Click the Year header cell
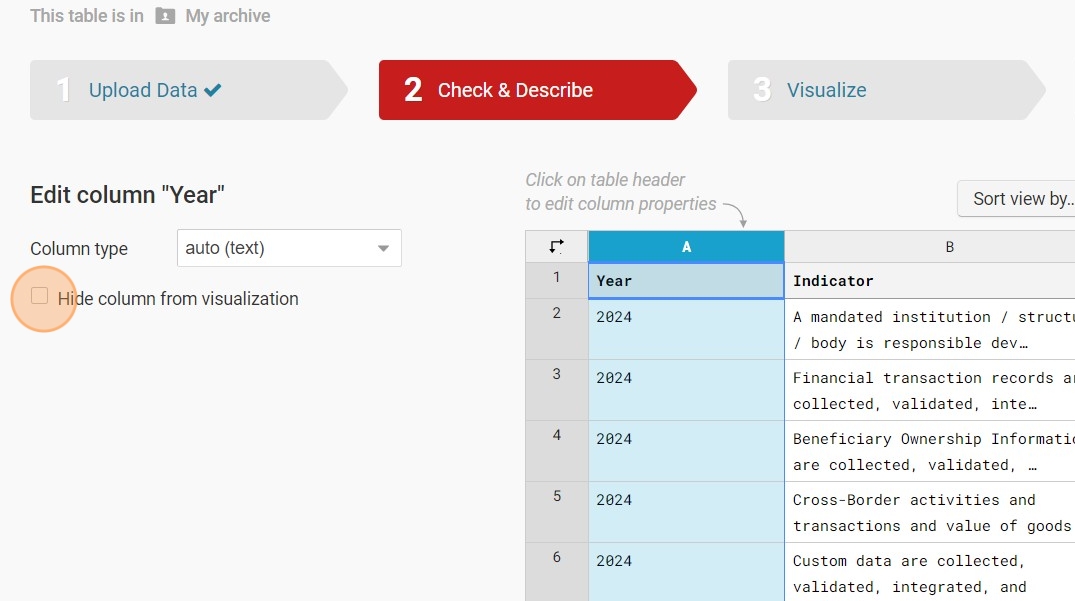This screenshot has height=601, width=1075. pos(686,281)
